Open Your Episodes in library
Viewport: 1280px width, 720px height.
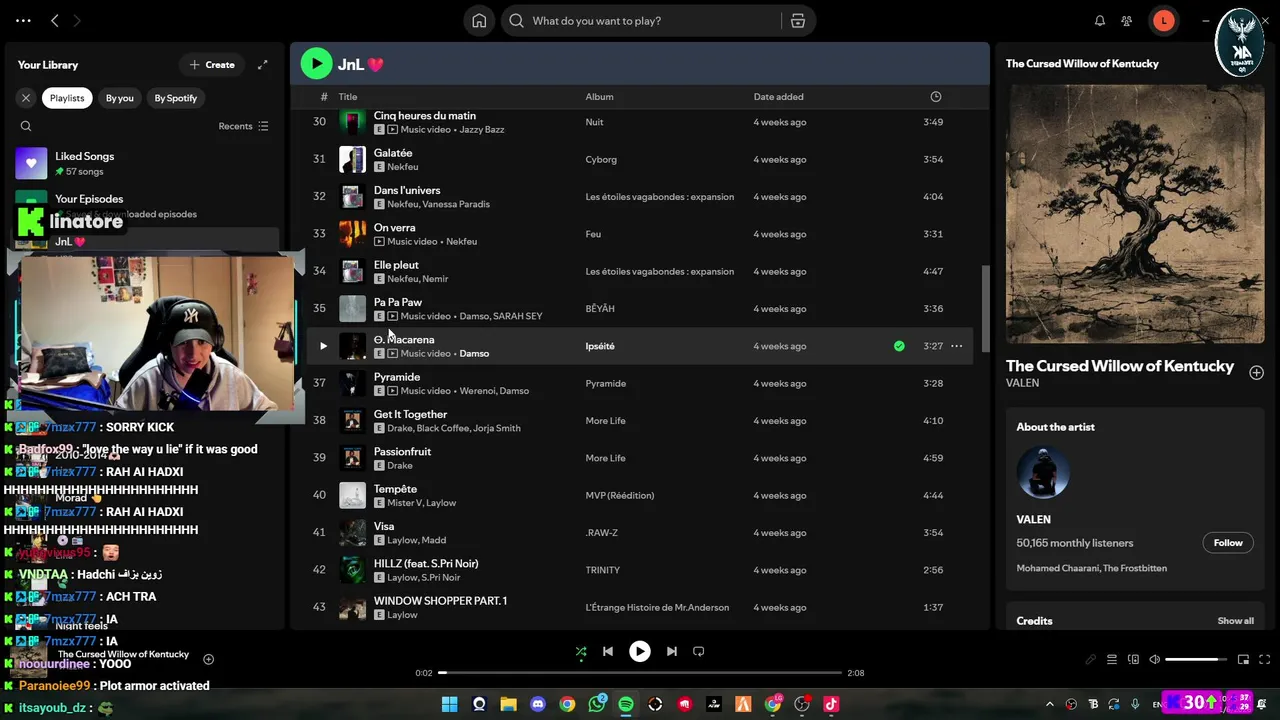pos(145,205)
